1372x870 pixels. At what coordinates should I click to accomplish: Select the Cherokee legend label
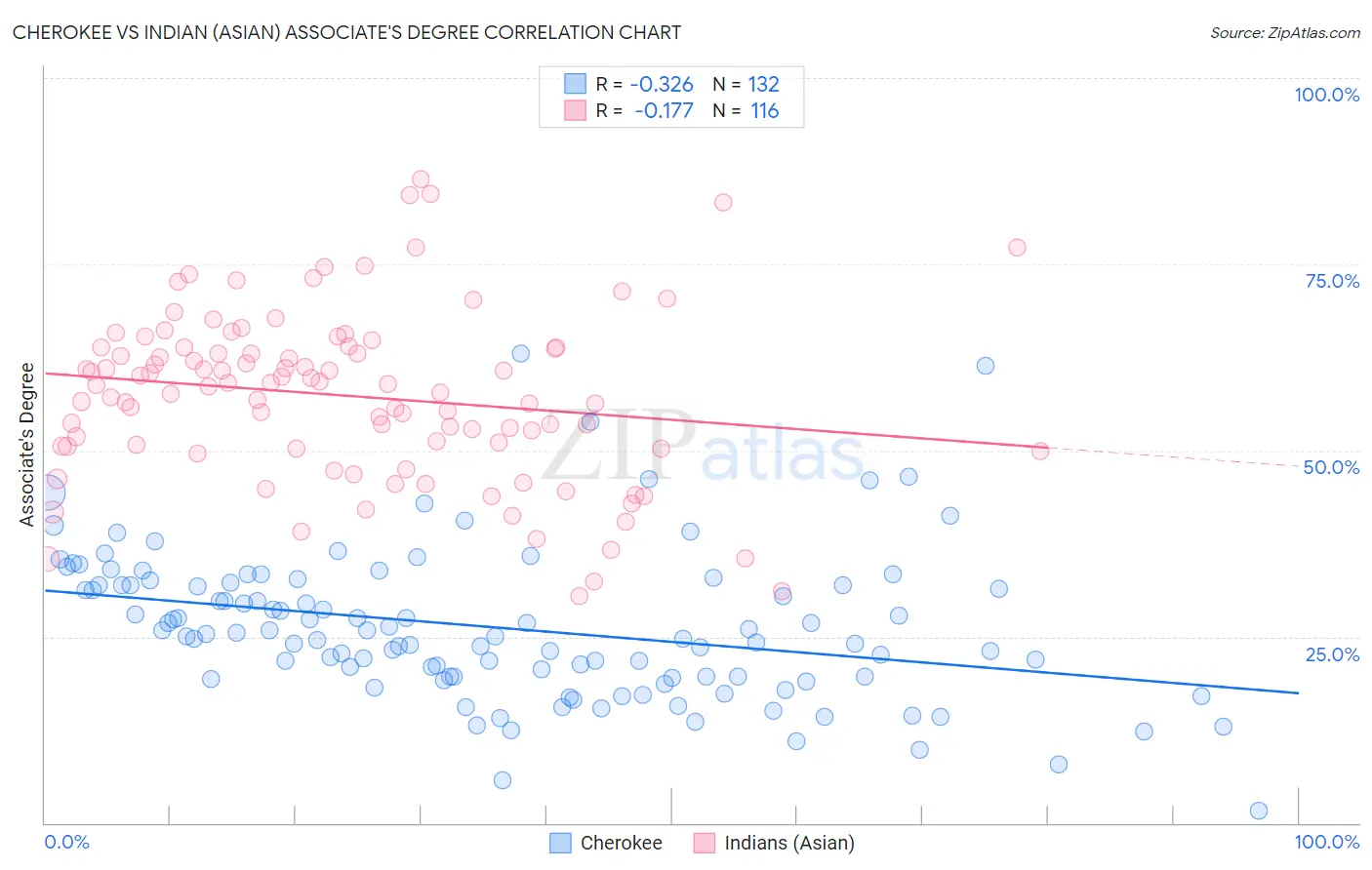coord(622,843)
